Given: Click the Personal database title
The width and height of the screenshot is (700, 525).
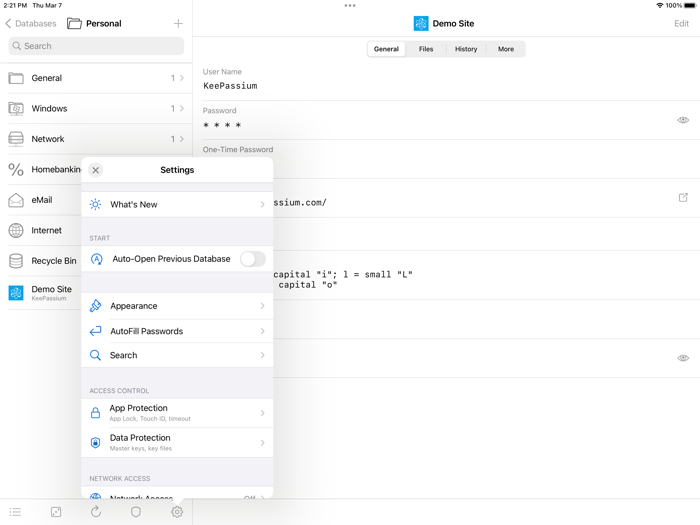Looking at the screenshot, I should click(104, 24).
